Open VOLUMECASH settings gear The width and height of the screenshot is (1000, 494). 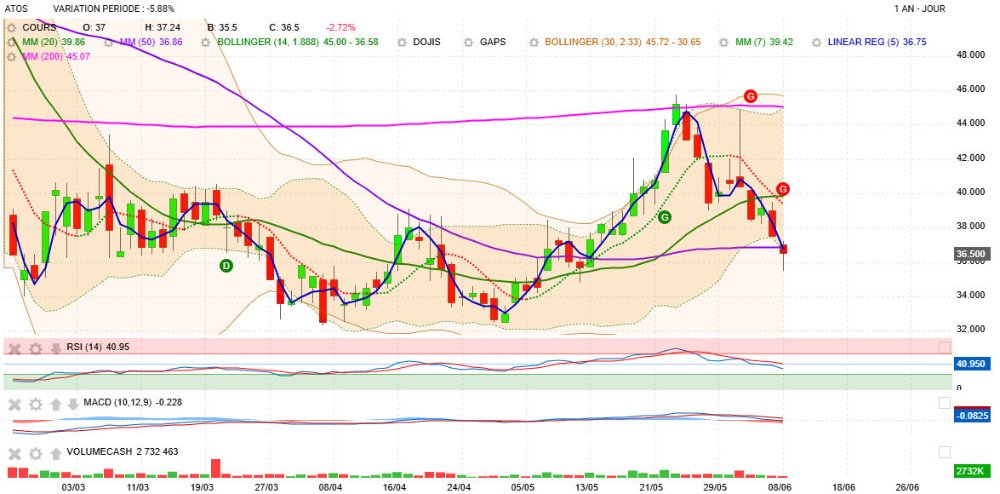click(x=36, y=453)
